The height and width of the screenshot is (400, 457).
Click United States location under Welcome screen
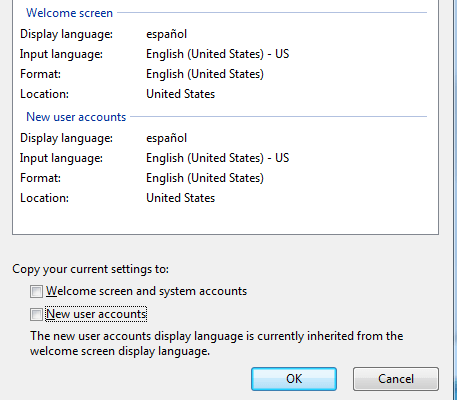tap(180, 94)
